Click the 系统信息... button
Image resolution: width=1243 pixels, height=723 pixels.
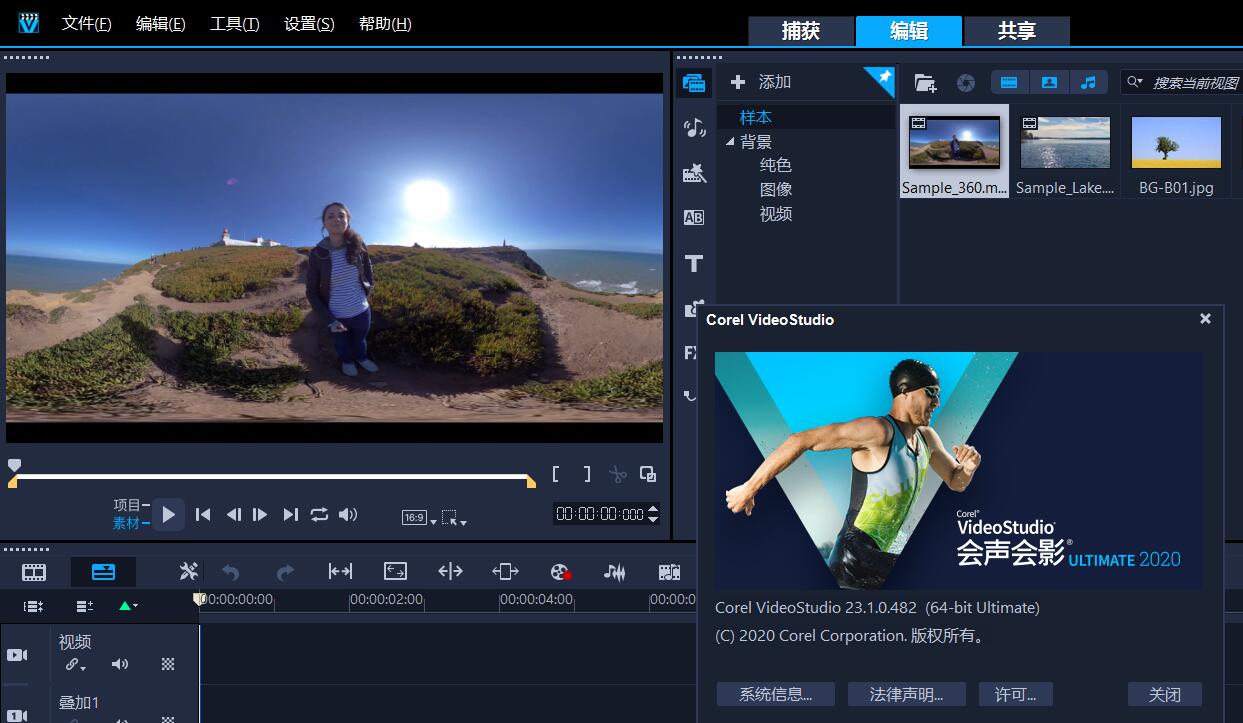click(775, 694)
